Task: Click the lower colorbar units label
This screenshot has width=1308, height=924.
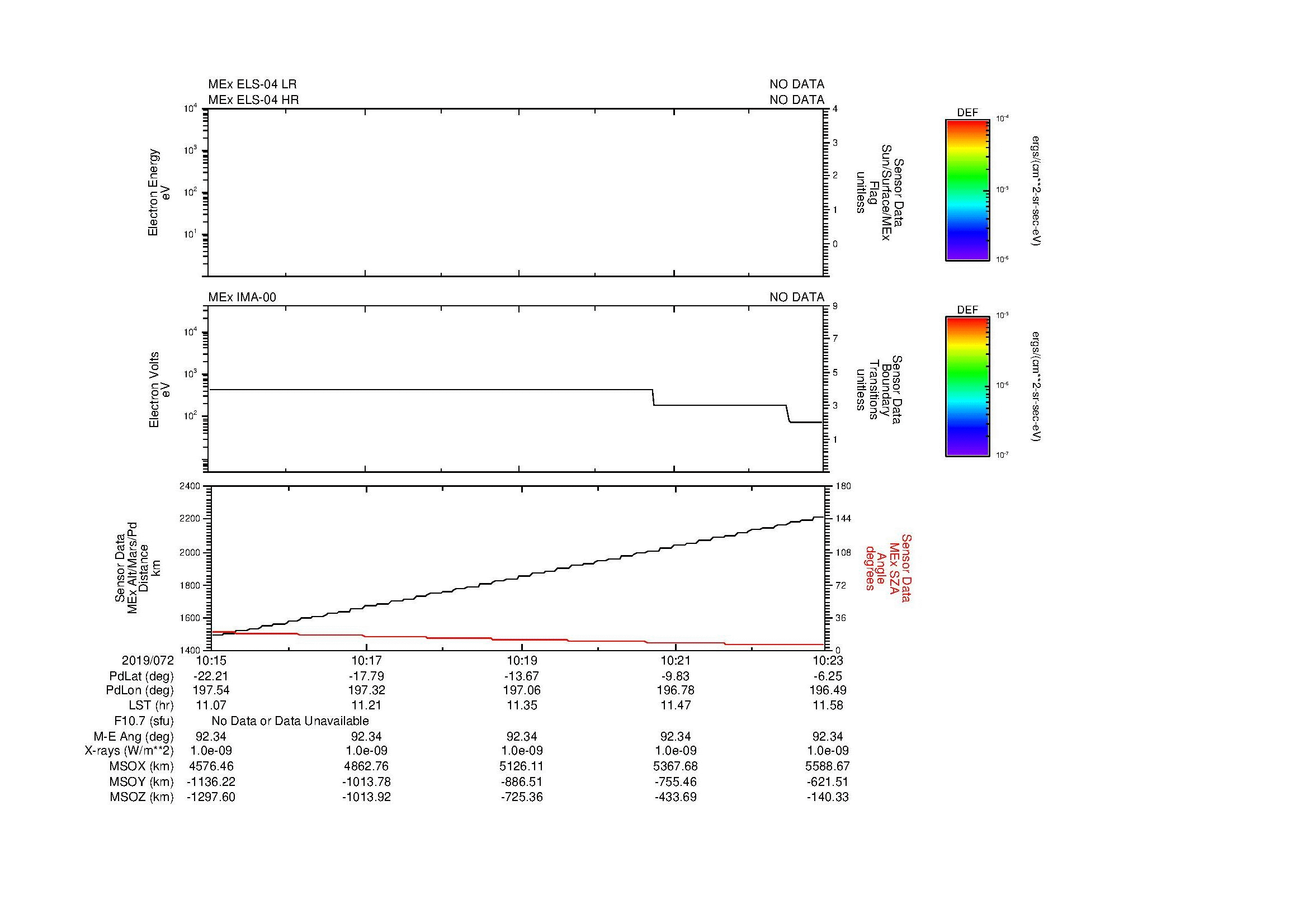Action: point(1036,387)
